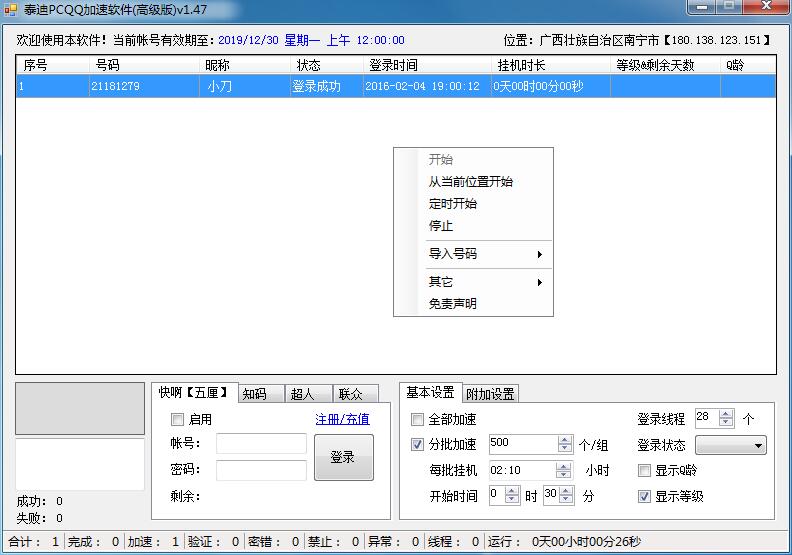The height and width of the screenshot is (555, 792).
Task: Increase 每批挂机 time with up arrow
Action: 563,466
